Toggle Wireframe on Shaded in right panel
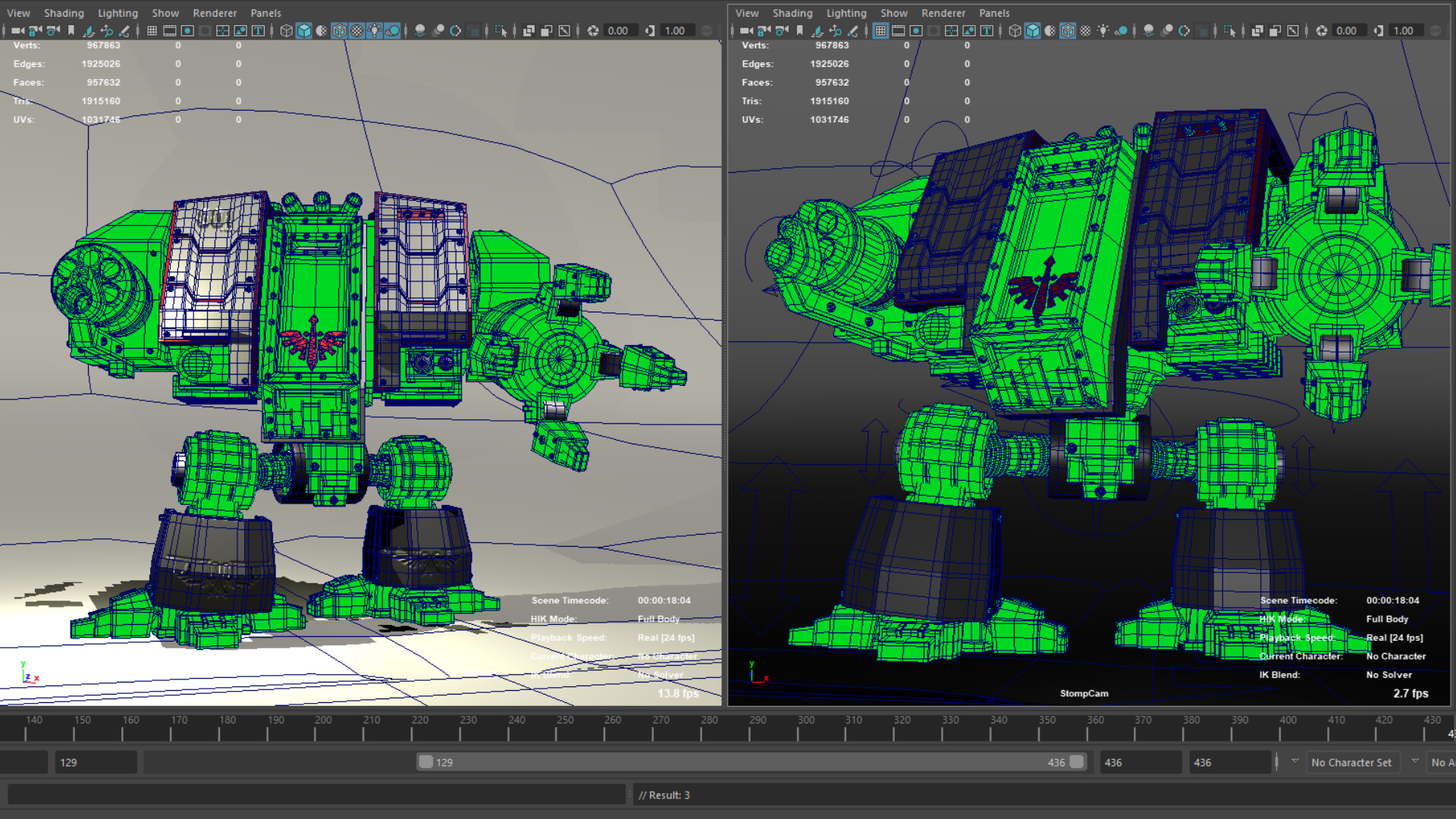 pos(1068,30)
